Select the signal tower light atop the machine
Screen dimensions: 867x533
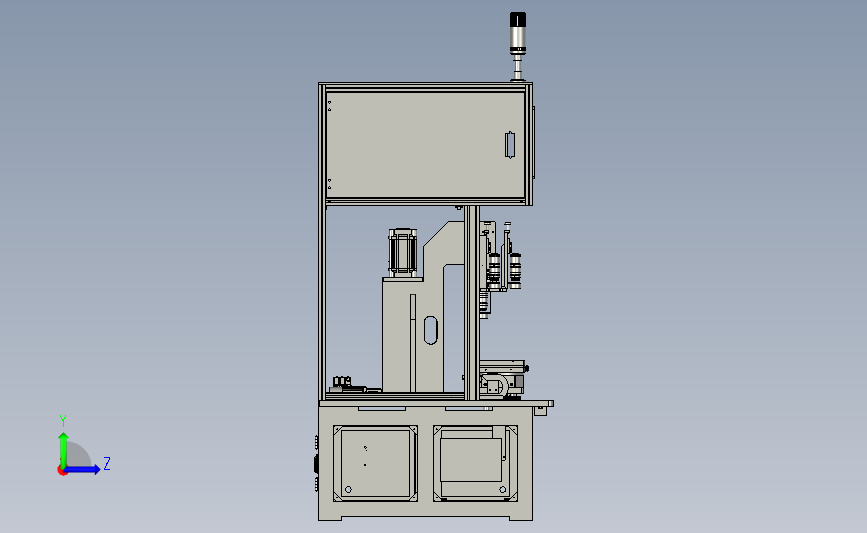518,46
